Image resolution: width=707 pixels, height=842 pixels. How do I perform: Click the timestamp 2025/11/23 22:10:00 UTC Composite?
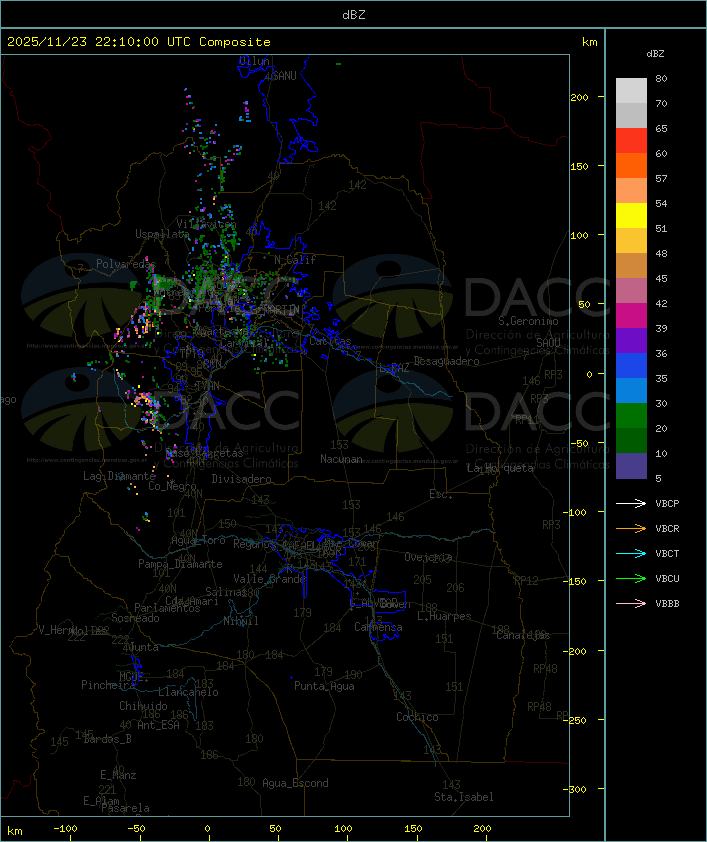pyautogui.click(x=139, y=42)
